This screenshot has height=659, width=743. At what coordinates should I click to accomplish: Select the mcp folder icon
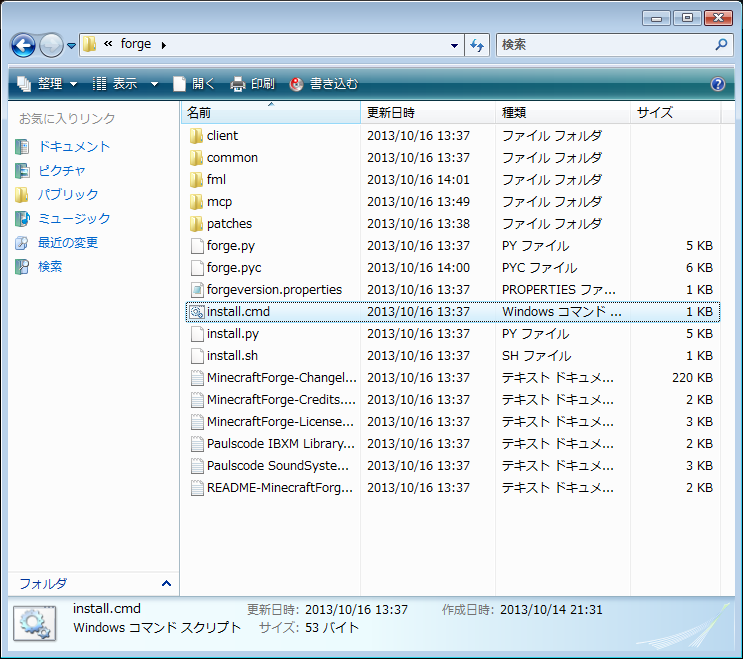(x=196, y=202)
